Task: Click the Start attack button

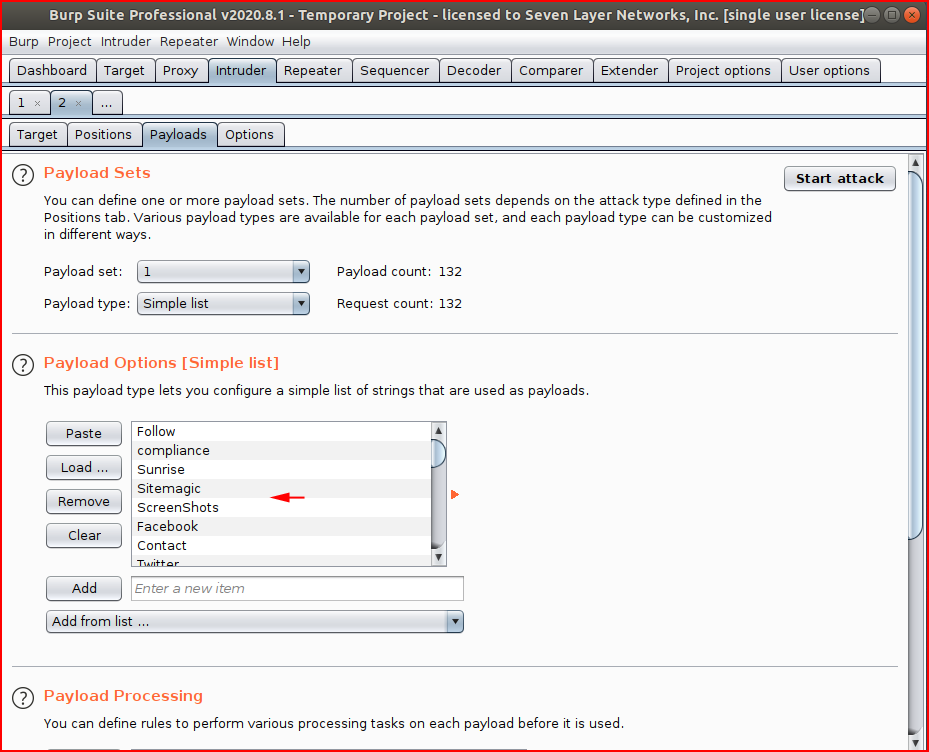Action: pos(840,178)
